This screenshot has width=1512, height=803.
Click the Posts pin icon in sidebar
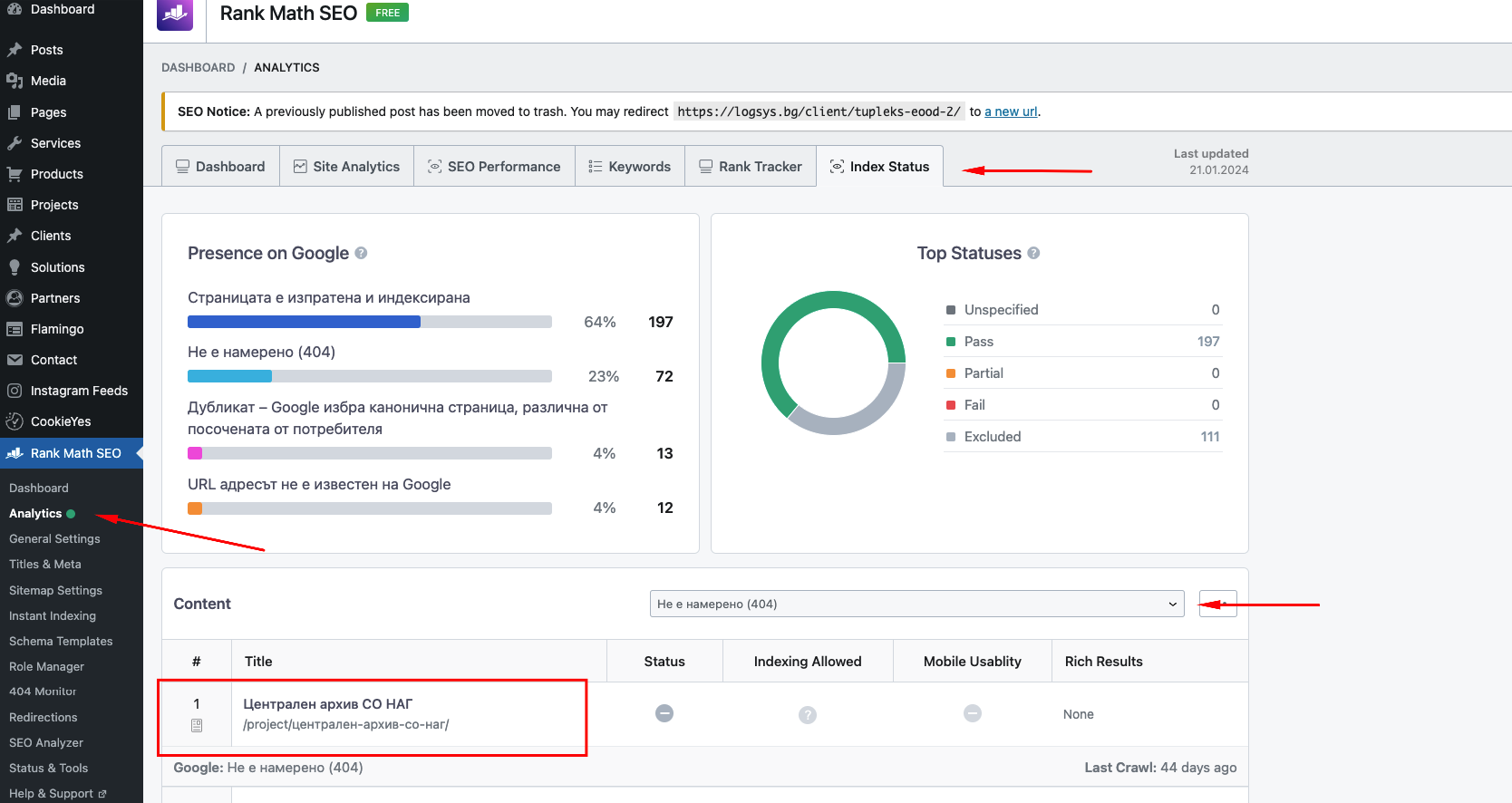pyautogui.click(x=15, y=50)
